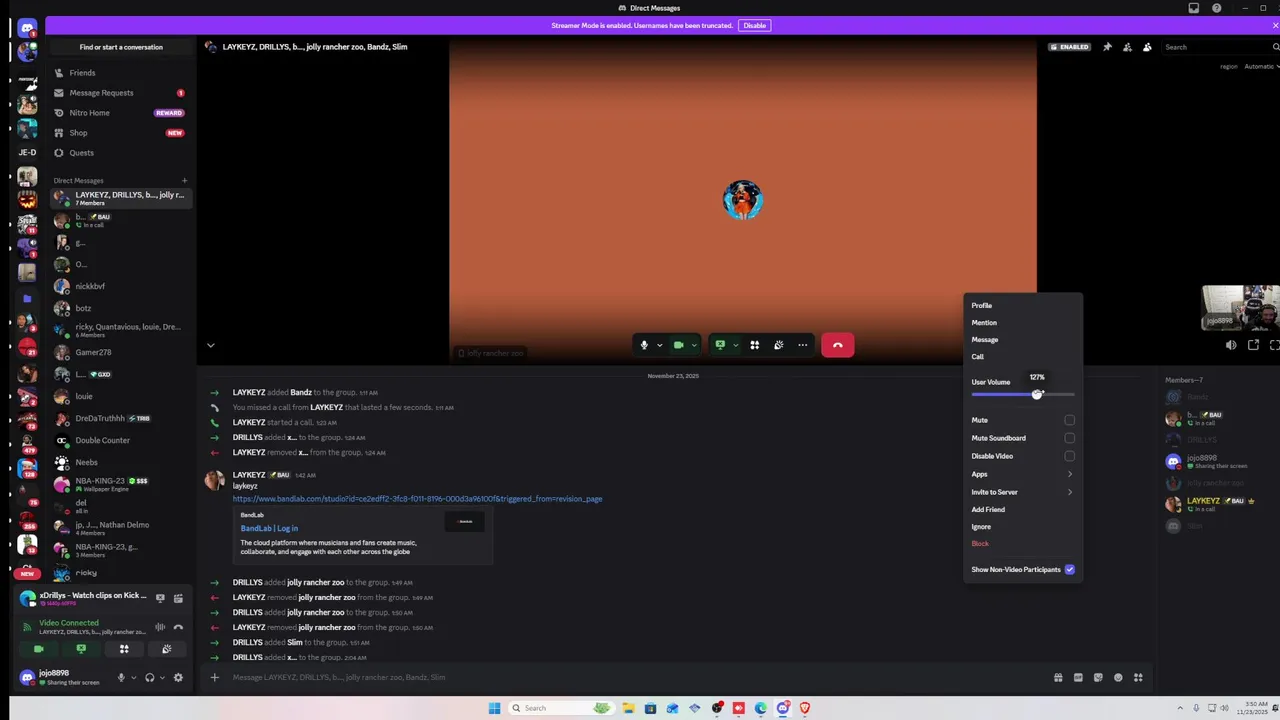Image resolution: width=1280 pixels, height=720 pixels.
Task: Open soundboard button in voice panel
Action: 166,649
